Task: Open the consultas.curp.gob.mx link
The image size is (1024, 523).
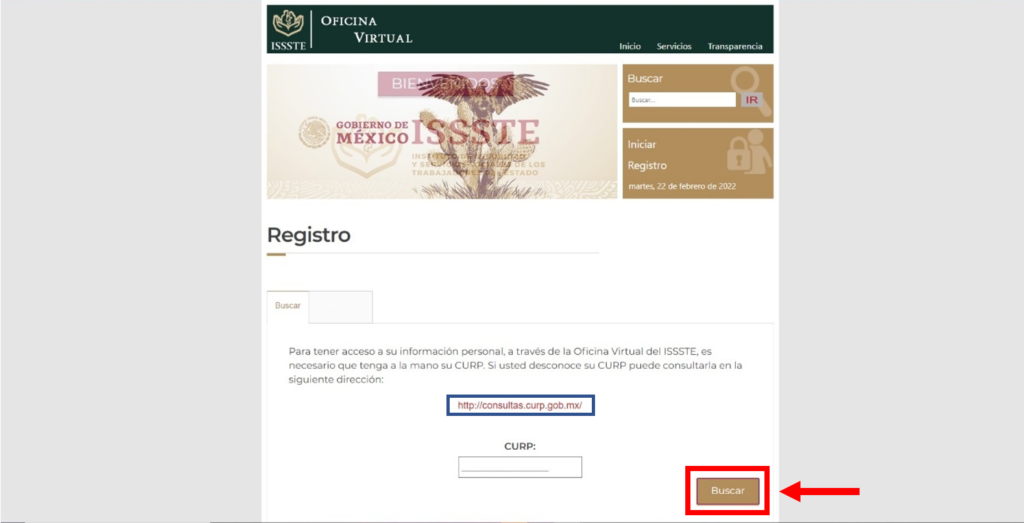Action: point(520,405)
